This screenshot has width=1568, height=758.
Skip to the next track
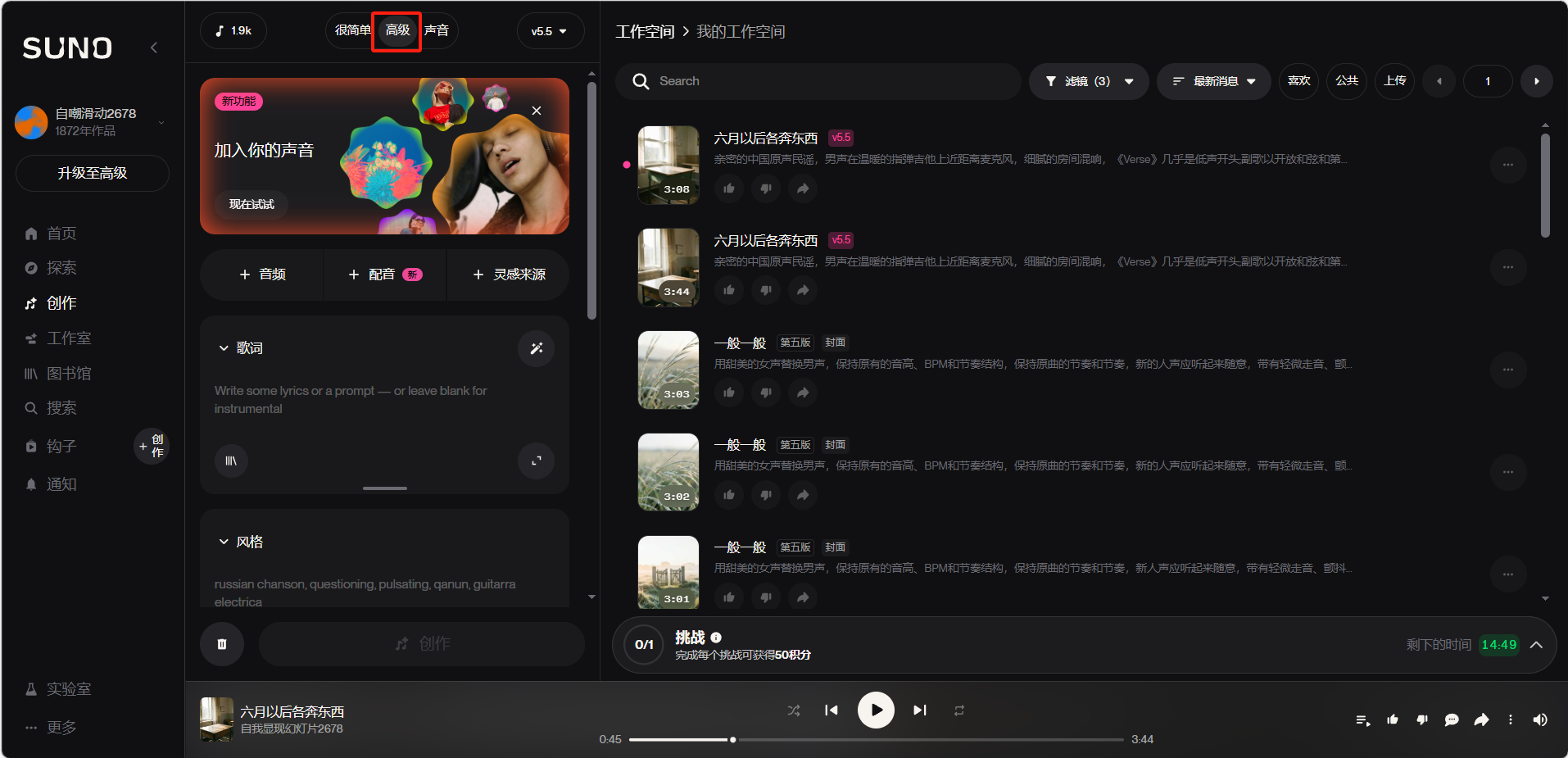[920, 710]
